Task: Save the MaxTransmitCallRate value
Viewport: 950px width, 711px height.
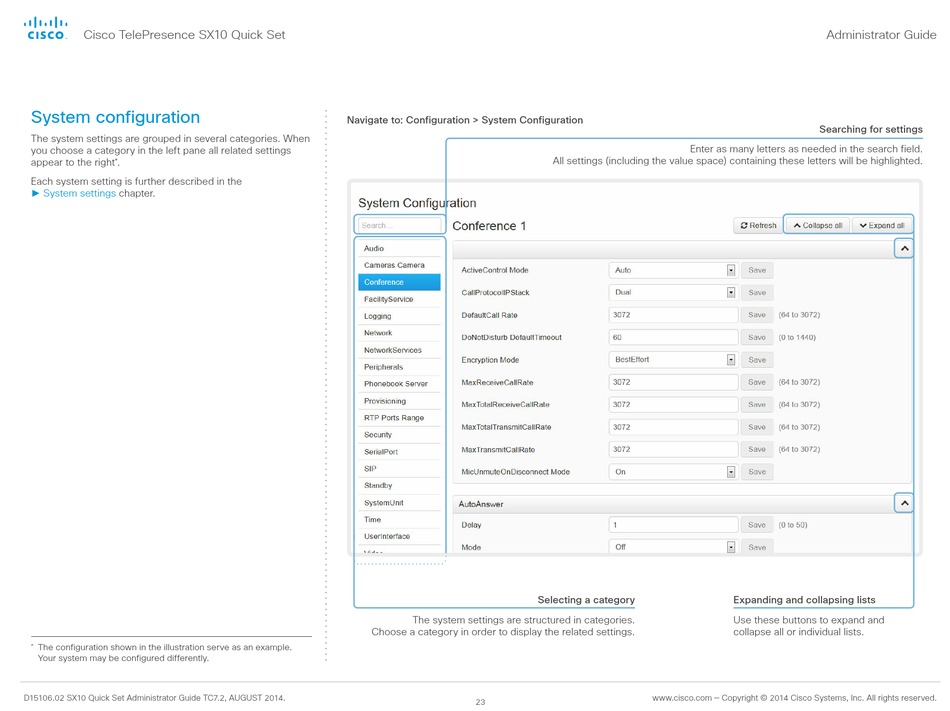Action: [x=757, y=449]
